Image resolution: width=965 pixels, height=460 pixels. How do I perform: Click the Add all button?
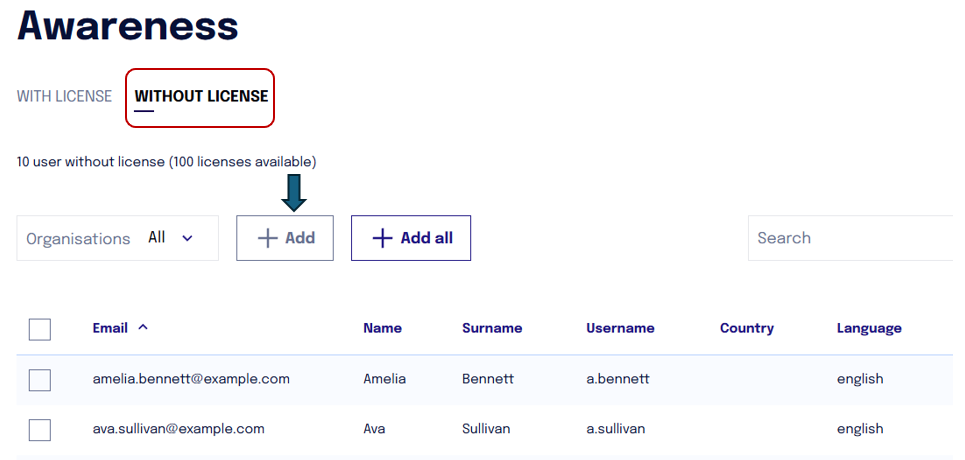(411, 238)
